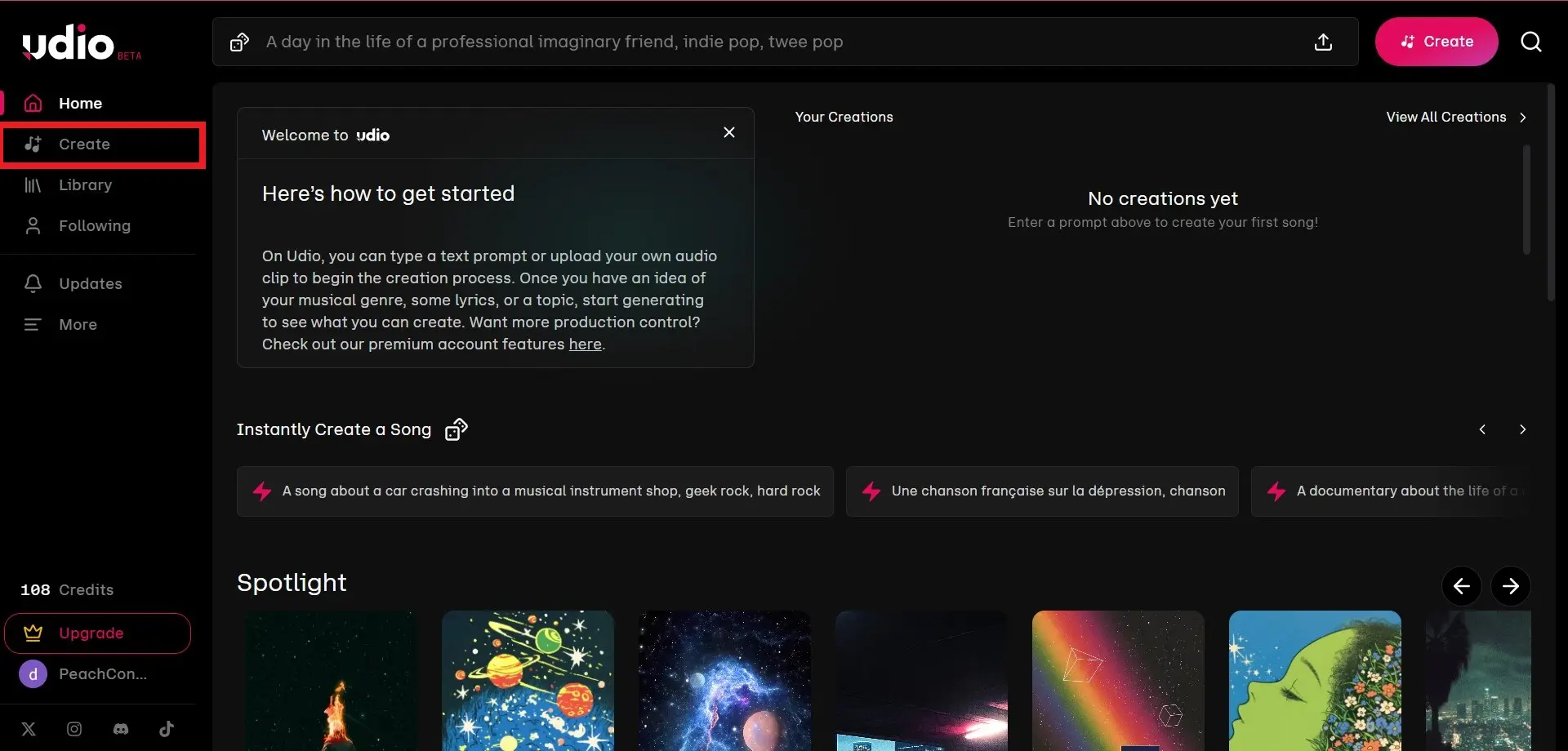Open the Discord social icon
The width and height of the screenshot is (1568, 751).
click(x=121, y=729)
